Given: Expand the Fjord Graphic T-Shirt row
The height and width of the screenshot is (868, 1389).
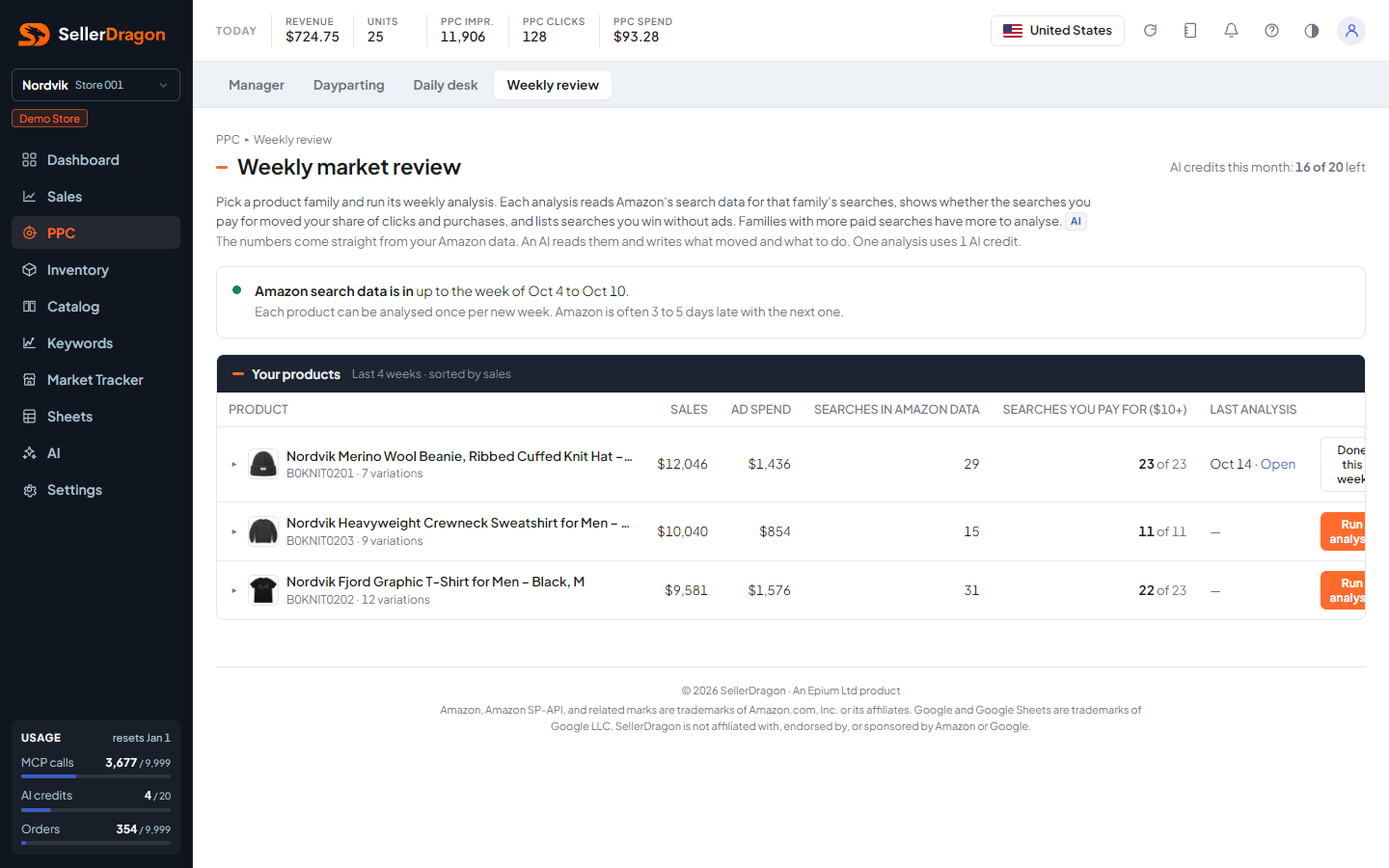Looking at the screenshot, I should click(x=233, y=590).
